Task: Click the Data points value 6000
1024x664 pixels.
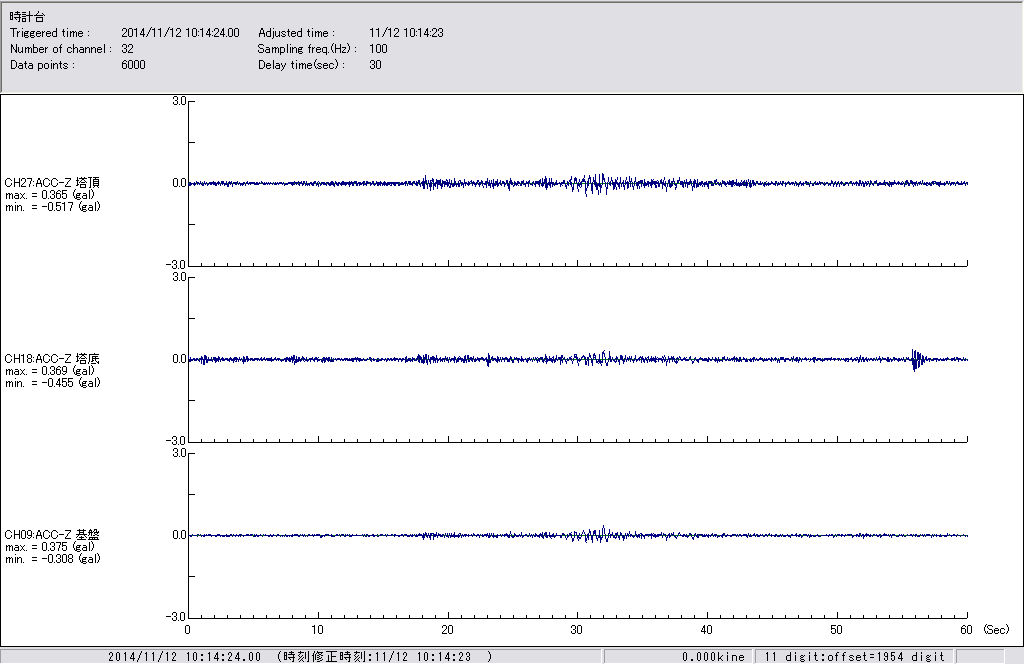Action: coord(133,65)
